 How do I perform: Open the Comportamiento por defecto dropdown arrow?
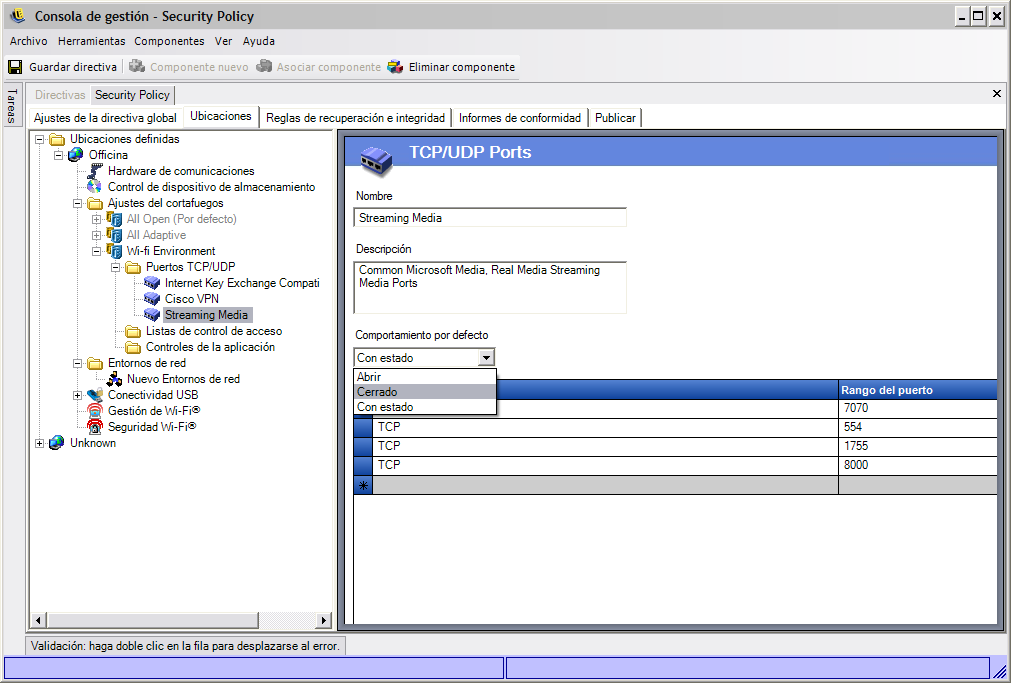[x=486, y=358]
